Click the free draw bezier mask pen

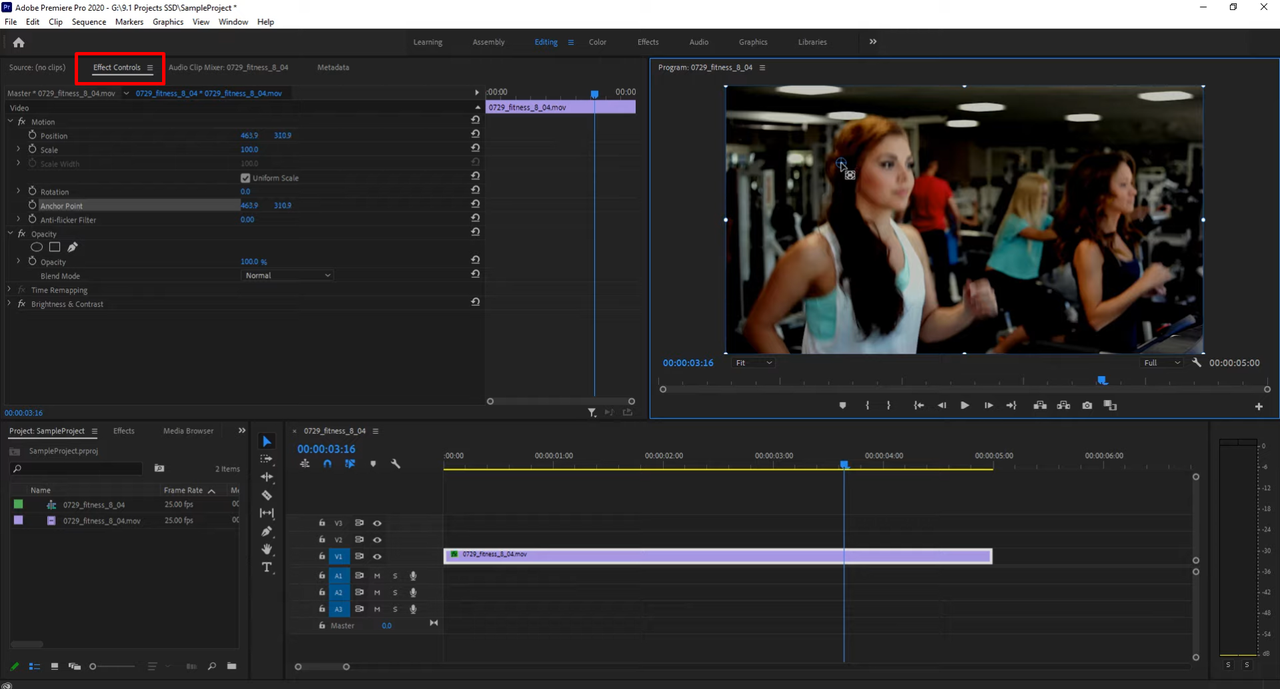click(x=72, y=247)
